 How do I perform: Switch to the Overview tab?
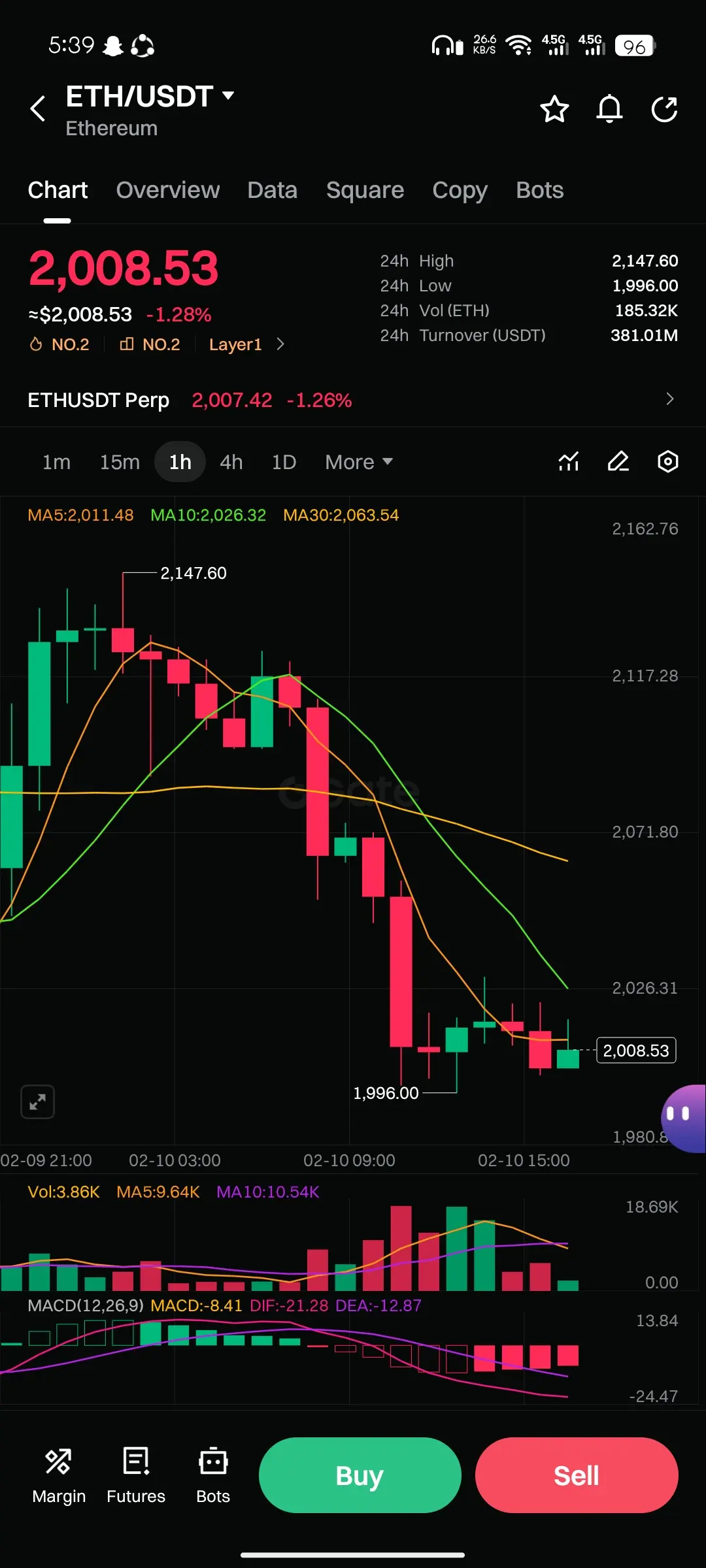click(x=168, y=190)
